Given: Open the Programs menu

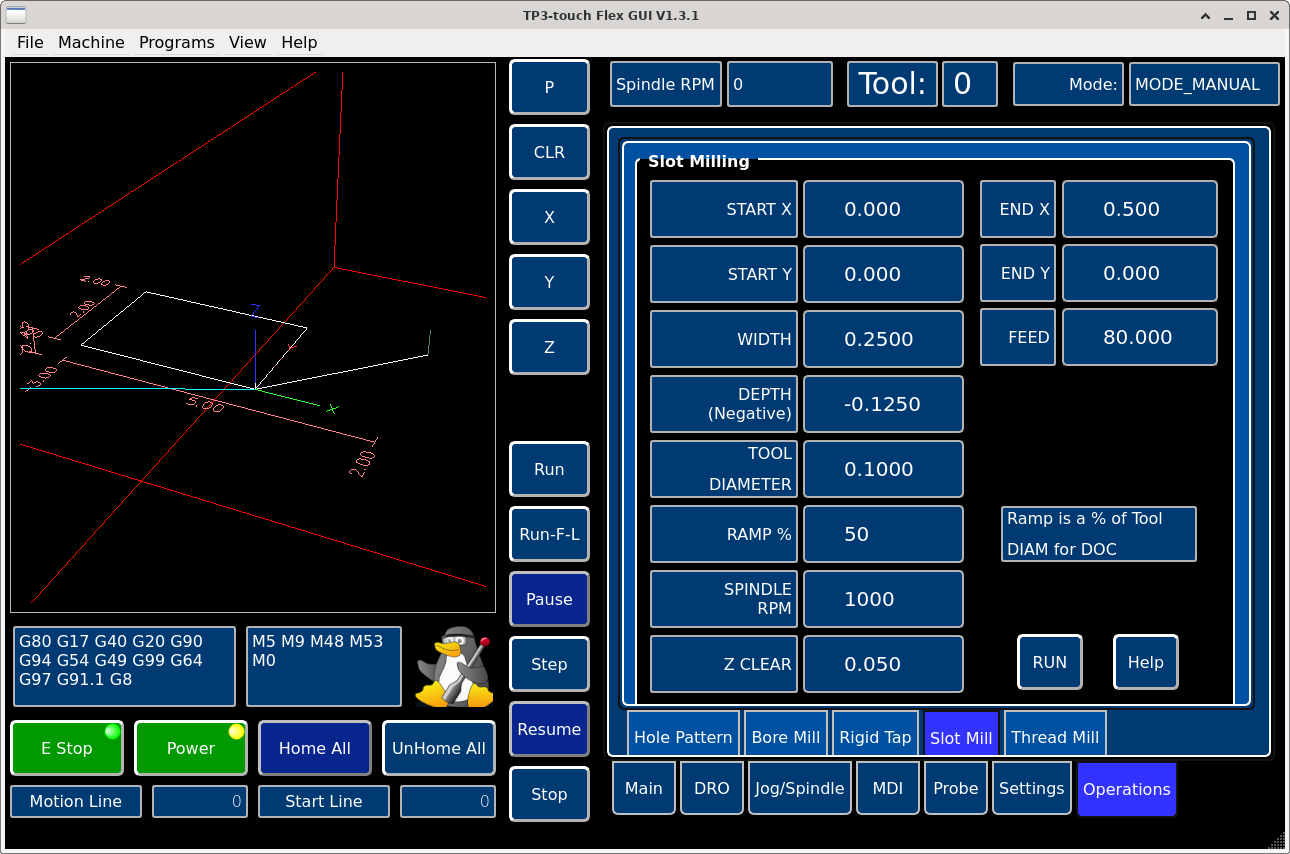Looking at the screenshot, I should tap(176, 42).
